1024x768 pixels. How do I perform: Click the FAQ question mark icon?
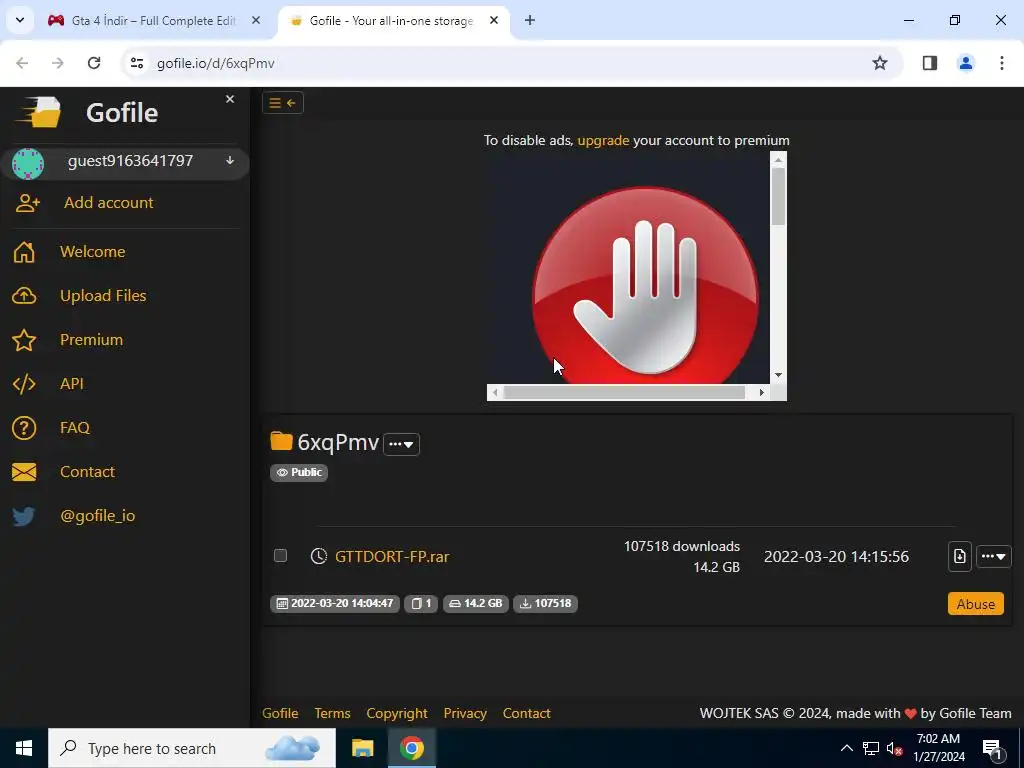tap(24, 428)
